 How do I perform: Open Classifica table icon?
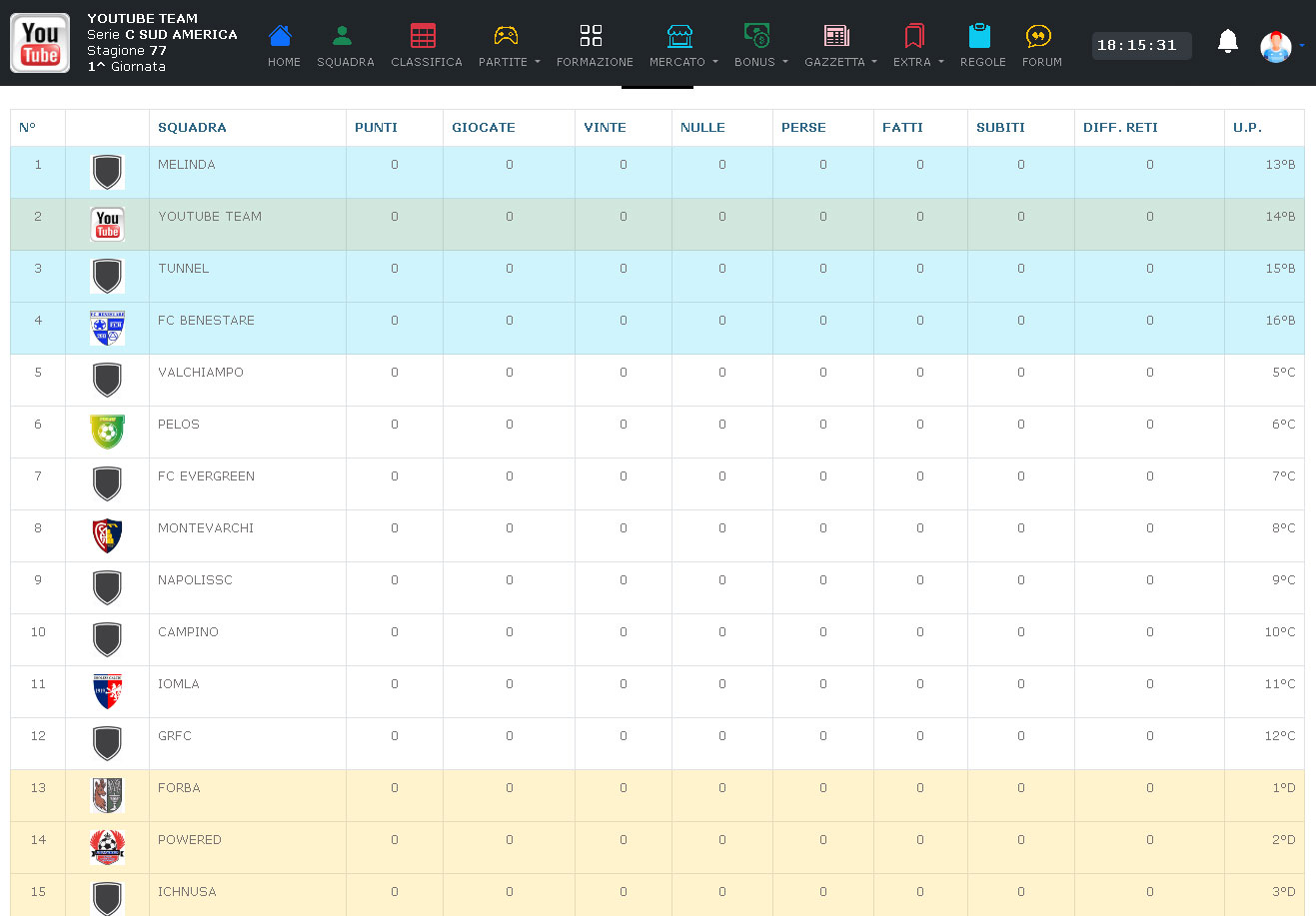pos(424,36)
